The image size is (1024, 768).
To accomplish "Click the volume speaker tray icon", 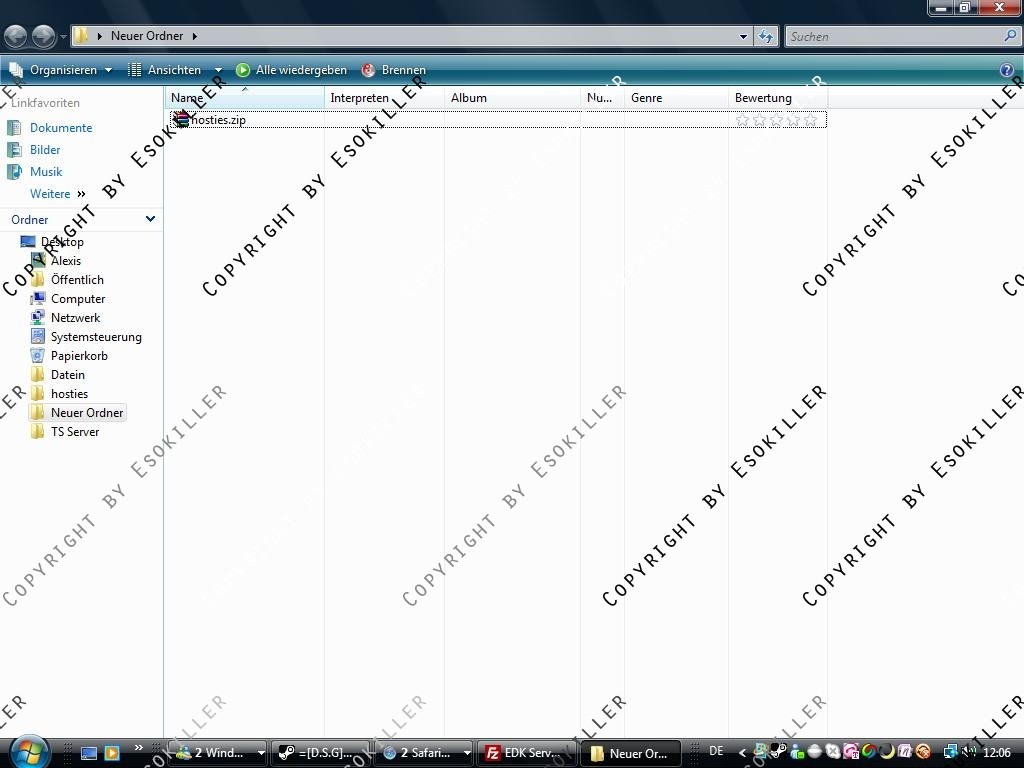I will coord(968,752).
